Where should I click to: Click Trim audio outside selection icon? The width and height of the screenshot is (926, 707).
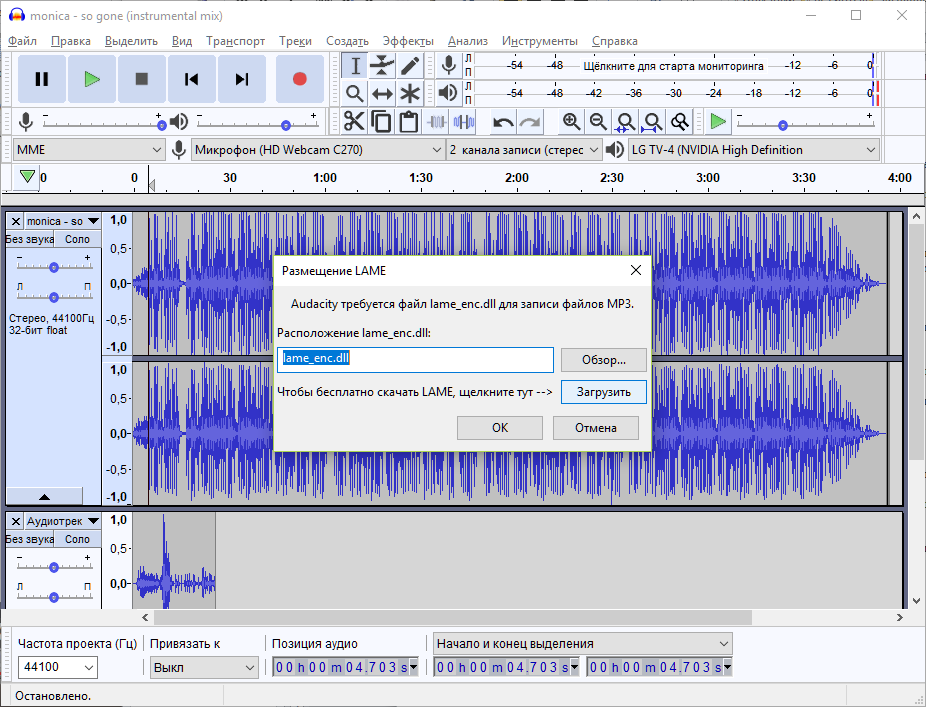coord(436,122)
